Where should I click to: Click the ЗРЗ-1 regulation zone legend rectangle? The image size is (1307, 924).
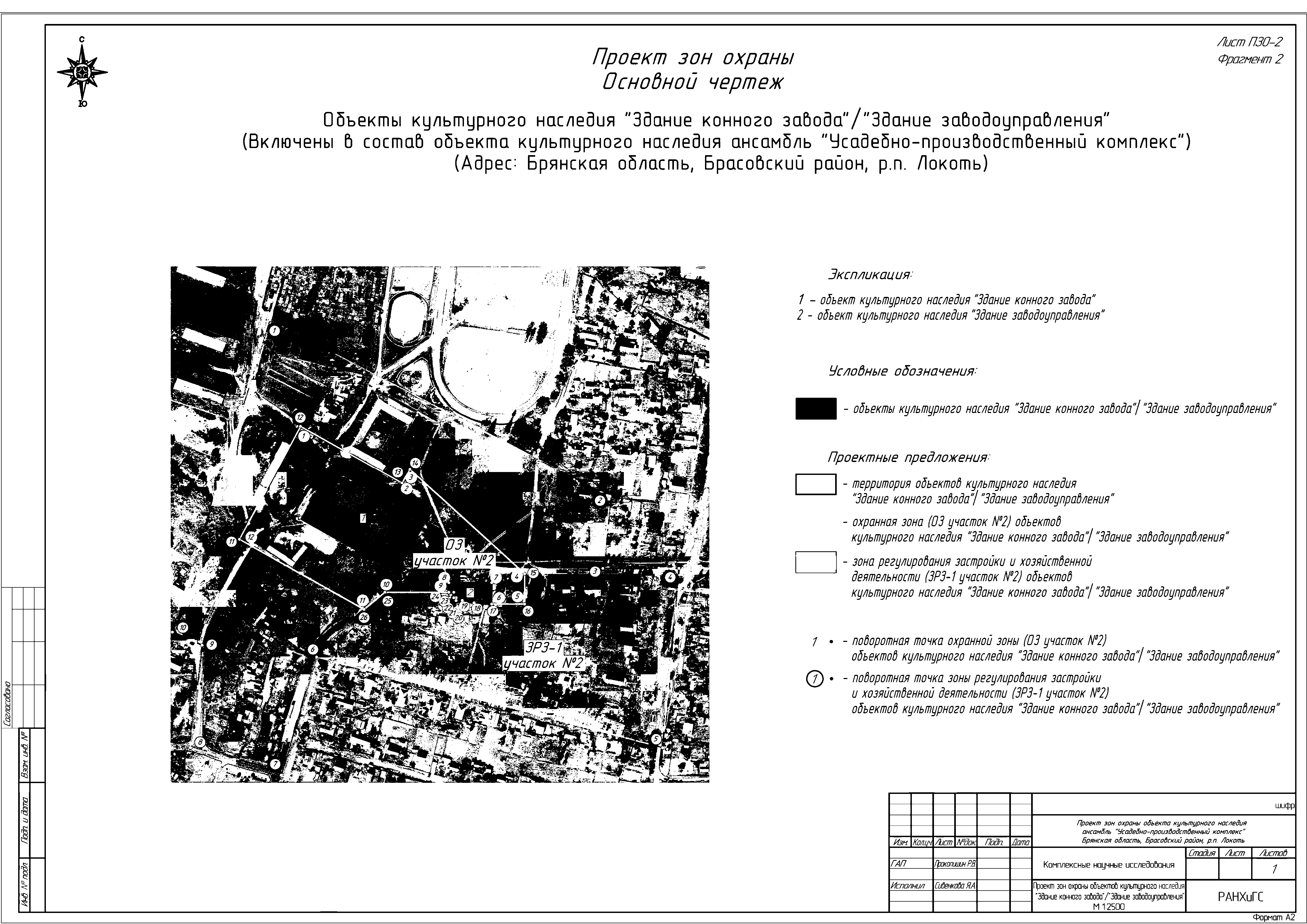pyautogui.click(x=816, y=562)
